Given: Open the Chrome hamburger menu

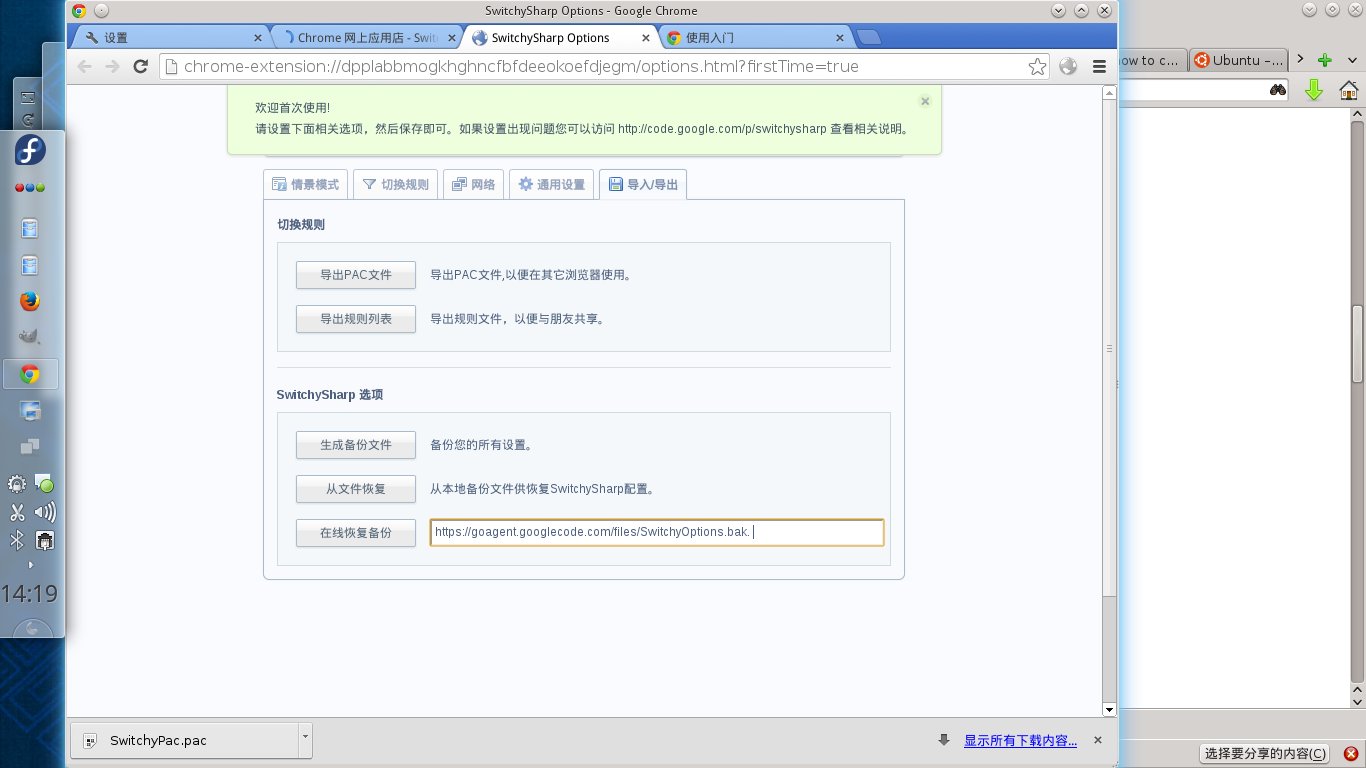Looking at the screenshot, I should (x=1099, y=67).
